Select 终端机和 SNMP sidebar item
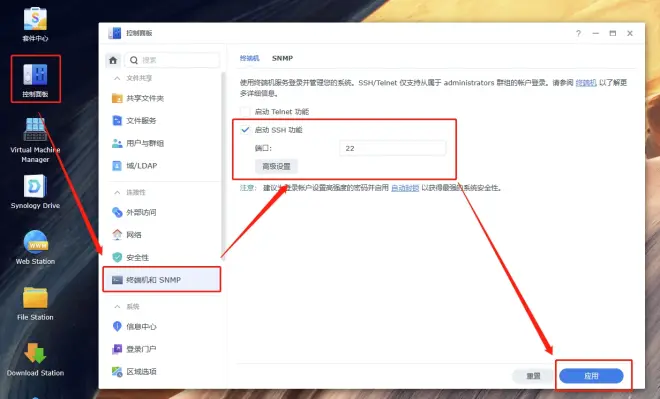Screen dimensions: 660x399 162,279
